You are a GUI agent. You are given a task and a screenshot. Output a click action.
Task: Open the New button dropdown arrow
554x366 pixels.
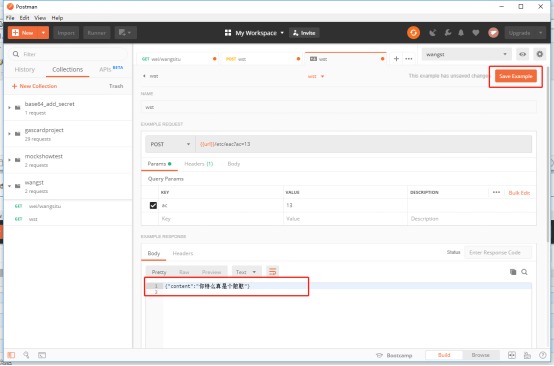43,33
